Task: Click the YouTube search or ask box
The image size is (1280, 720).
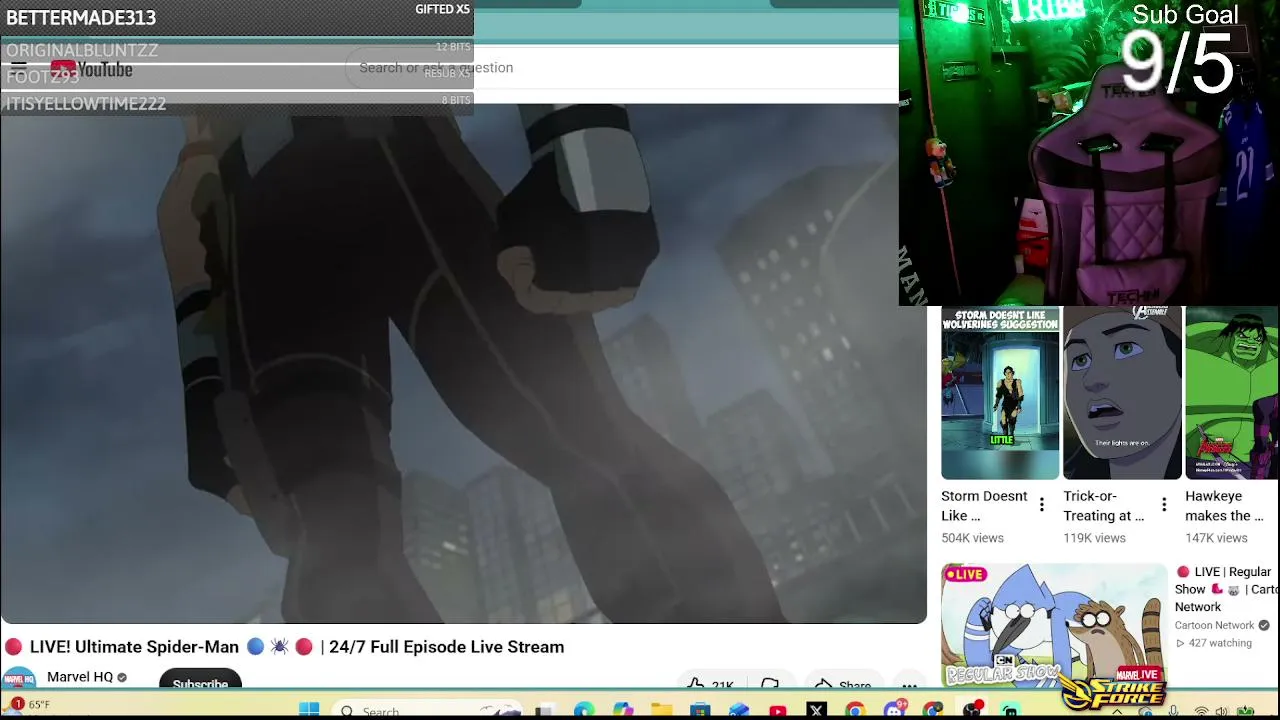Action: pos(620,67)
